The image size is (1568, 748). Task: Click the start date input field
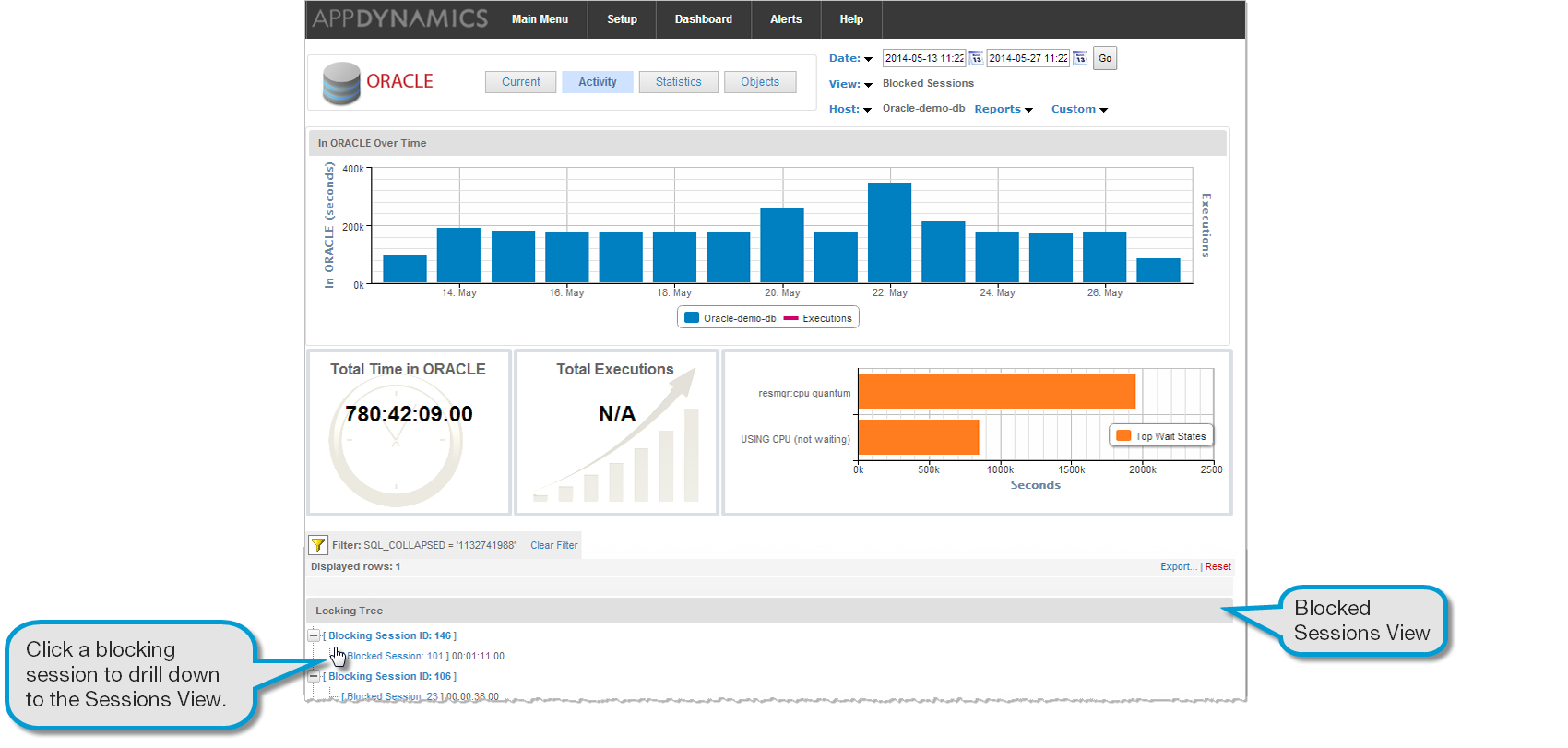pyautogui.click(x=924, y=58)
